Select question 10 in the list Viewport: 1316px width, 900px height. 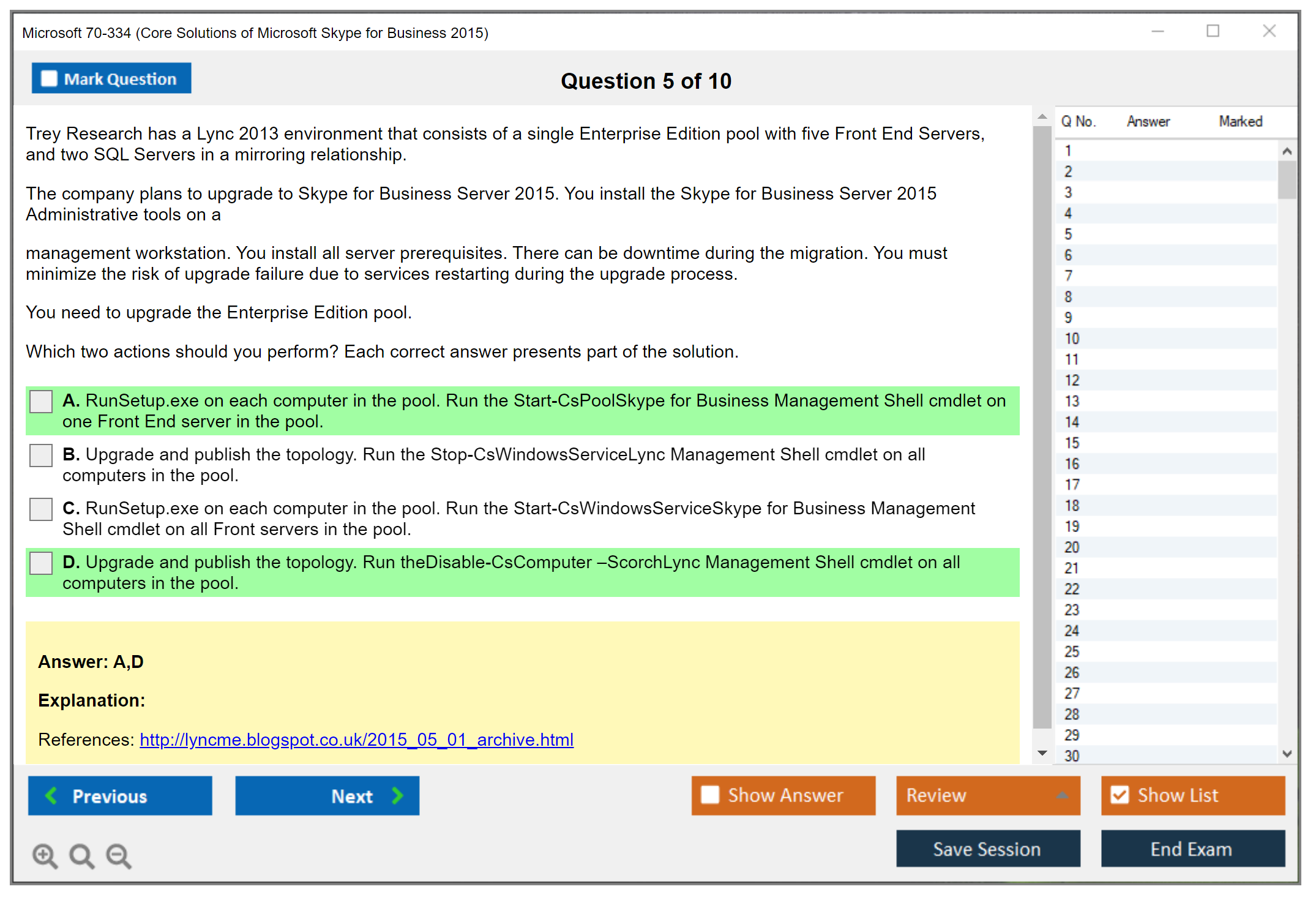click(x=1072, y=339)
